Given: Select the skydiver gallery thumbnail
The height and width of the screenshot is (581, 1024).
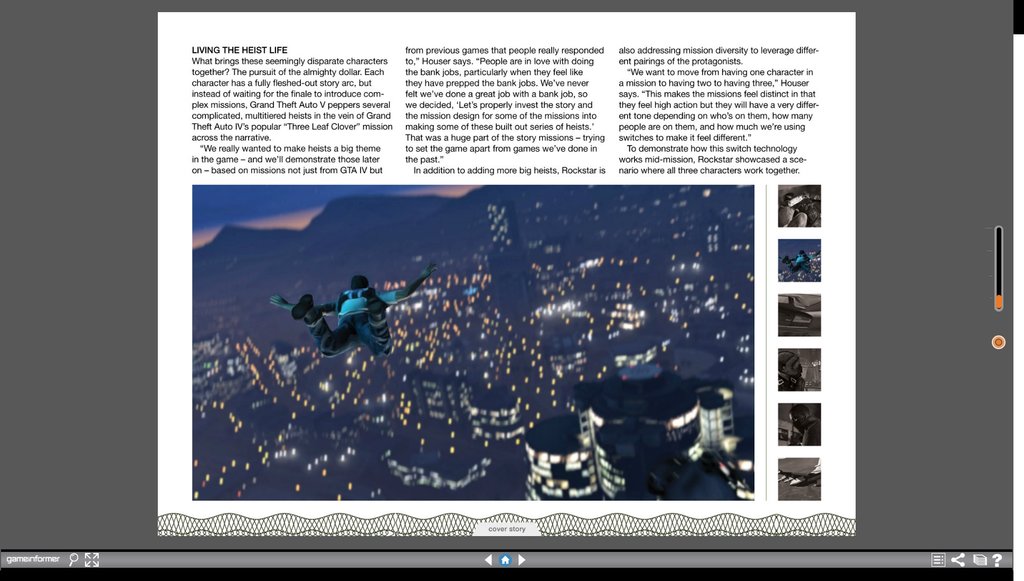Looking at the screenshot, I should coord(799,260).
